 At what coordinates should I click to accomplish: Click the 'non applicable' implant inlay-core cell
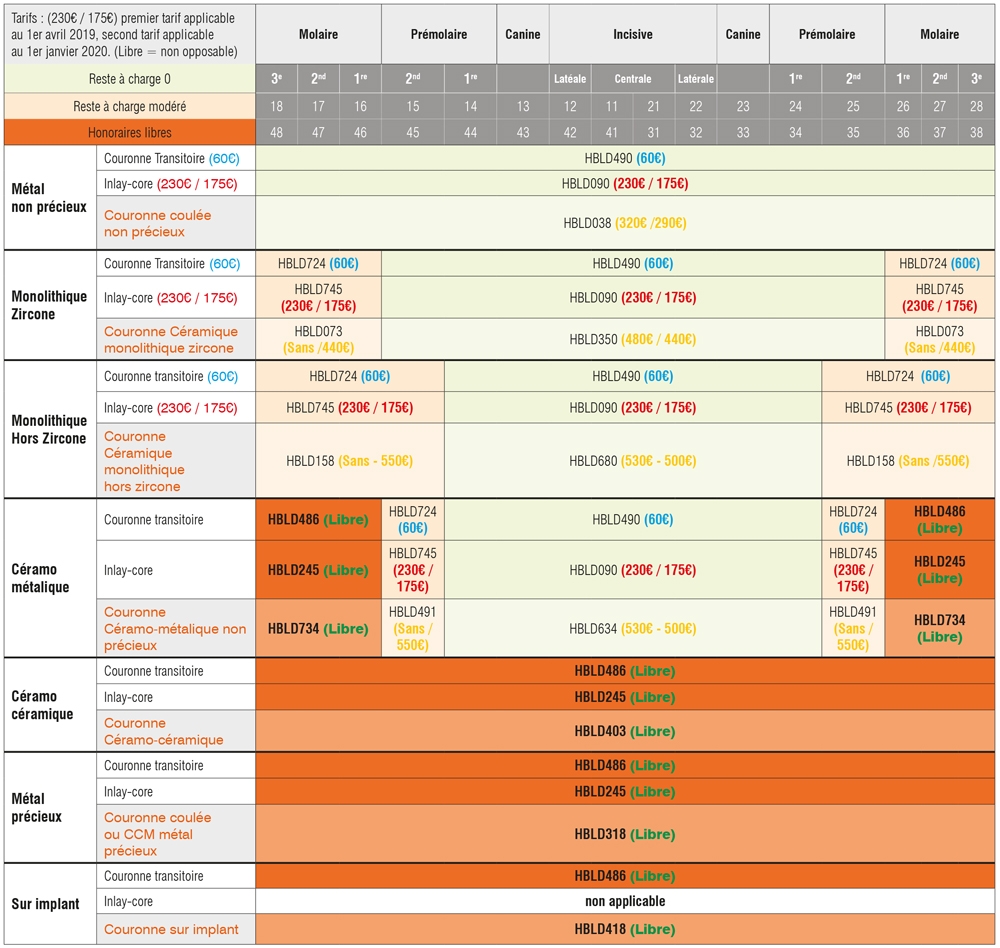[x=625, y=901]
